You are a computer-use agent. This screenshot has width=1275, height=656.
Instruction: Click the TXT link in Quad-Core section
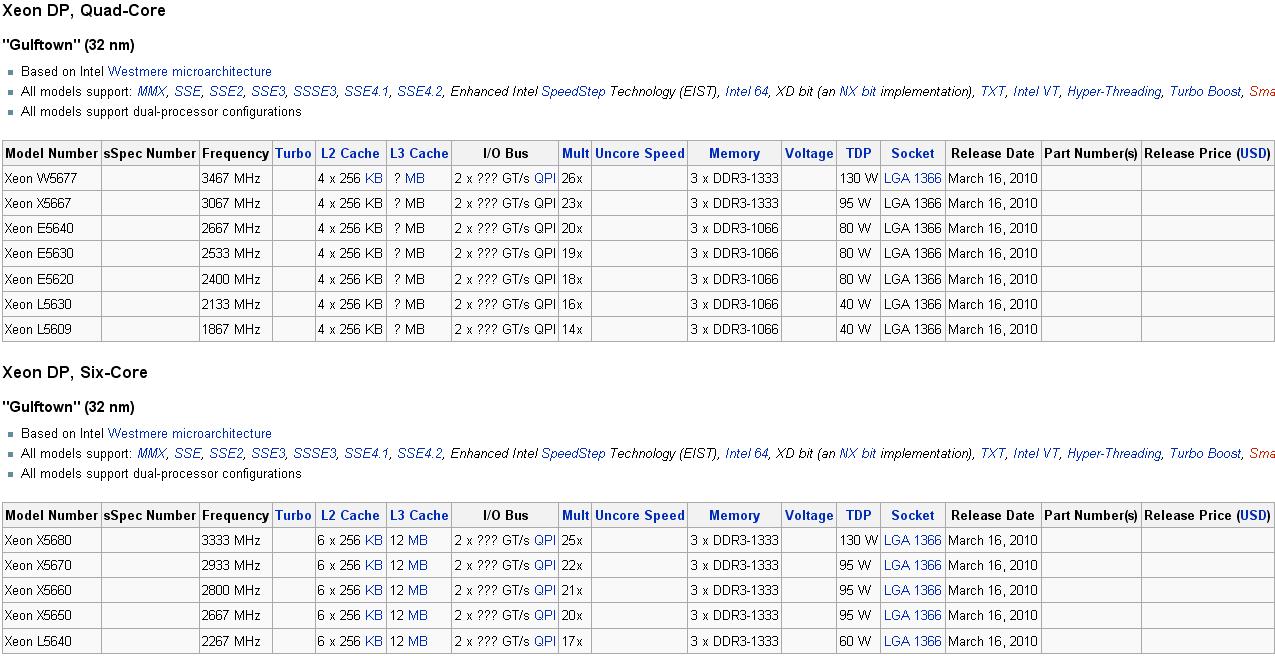pyautogui.click(x=992, y=92)
